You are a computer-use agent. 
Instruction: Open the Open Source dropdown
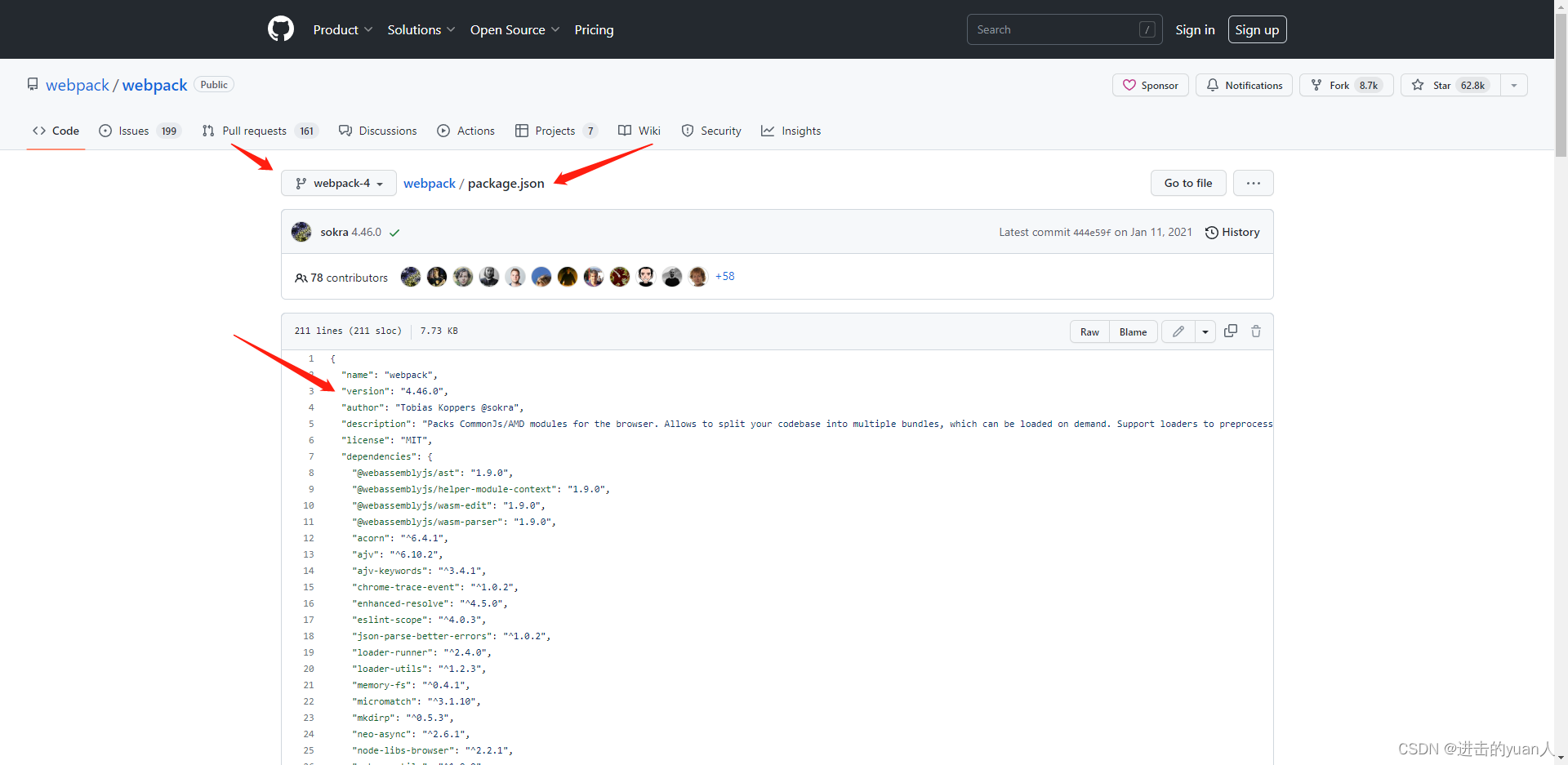click(514, 29)
